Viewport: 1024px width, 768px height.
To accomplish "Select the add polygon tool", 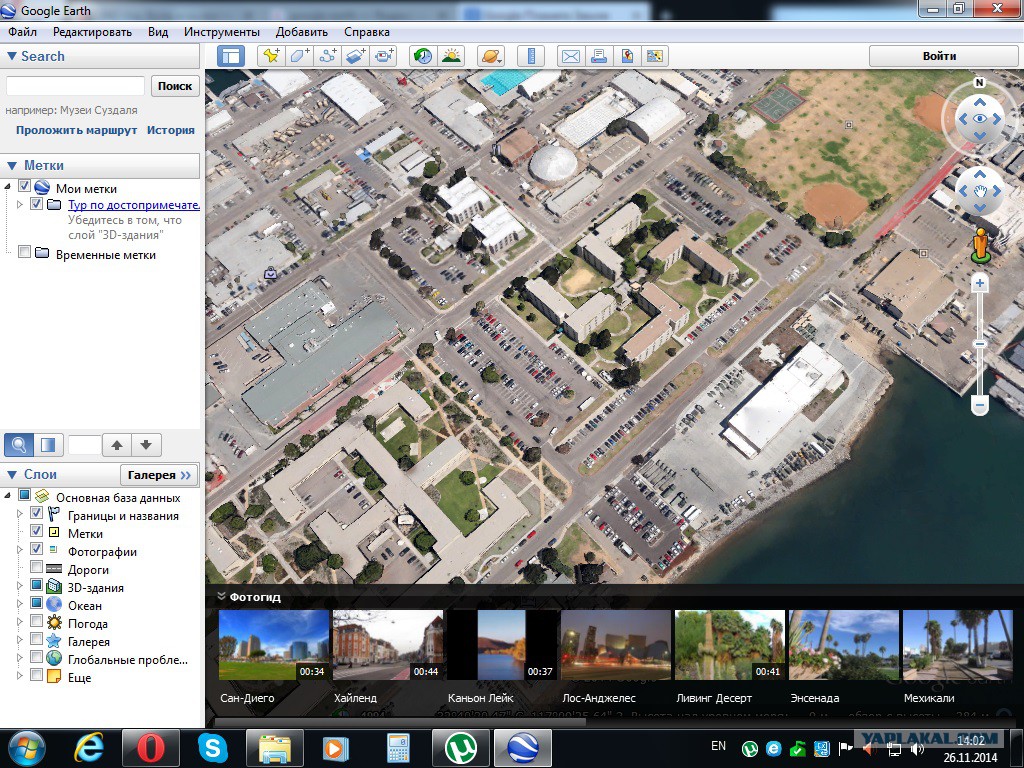I will click(299, 56).
